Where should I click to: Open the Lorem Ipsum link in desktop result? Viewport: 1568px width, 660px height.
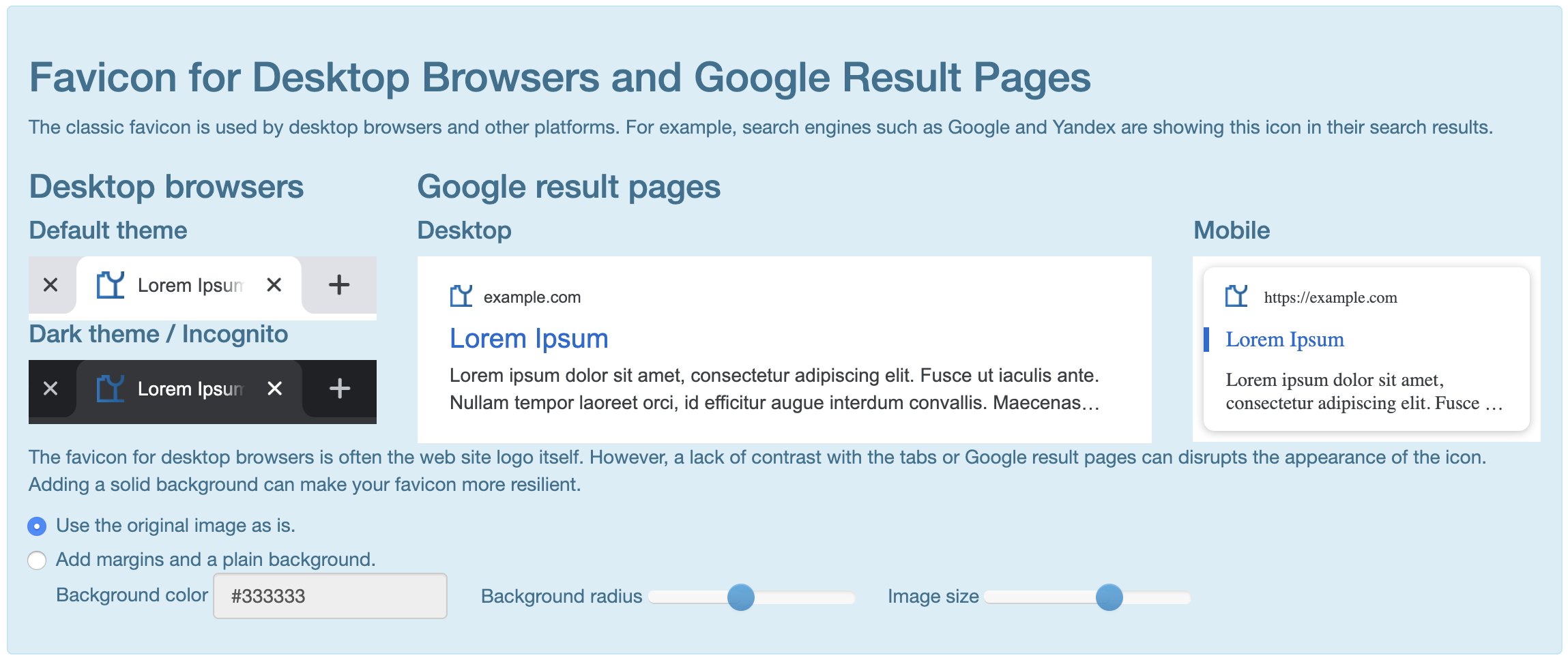[x=529, y=339]
